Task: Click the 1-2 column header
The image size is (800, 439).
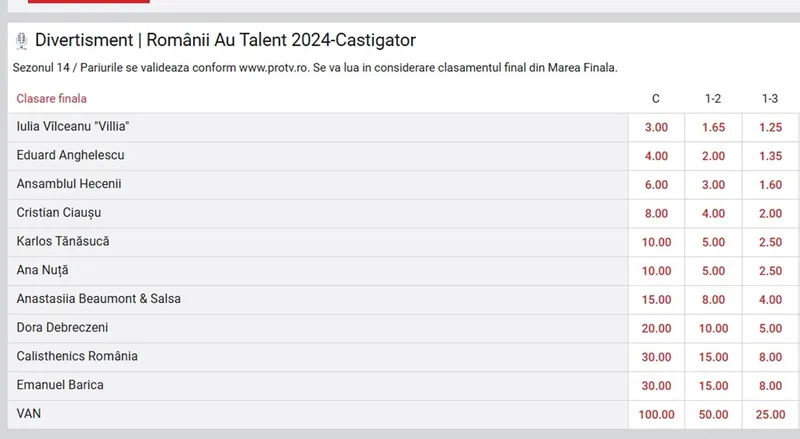Action: pyautogui.click(x=713, y=99)
